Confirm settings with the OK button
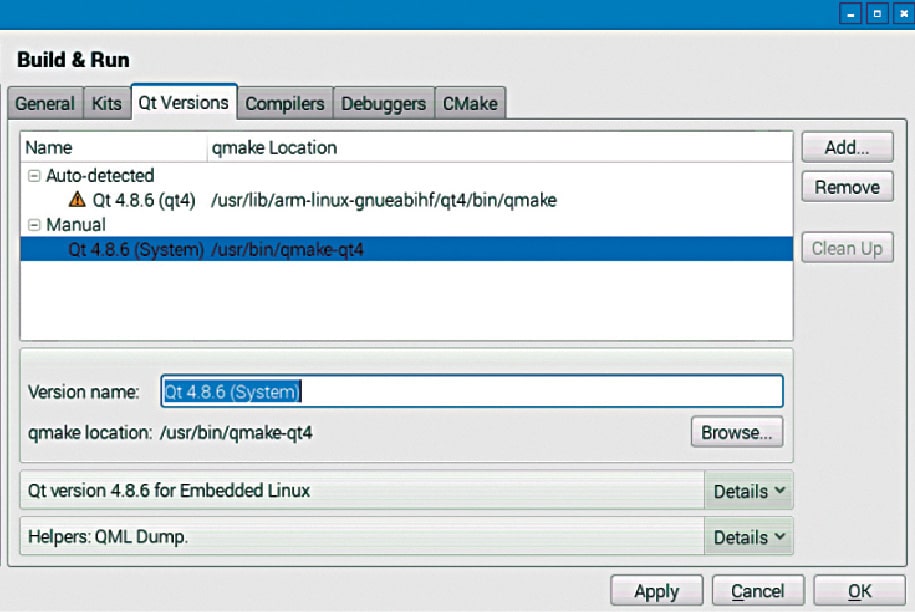This screenshot has width=915, height=612. click(x=859, y=591)
